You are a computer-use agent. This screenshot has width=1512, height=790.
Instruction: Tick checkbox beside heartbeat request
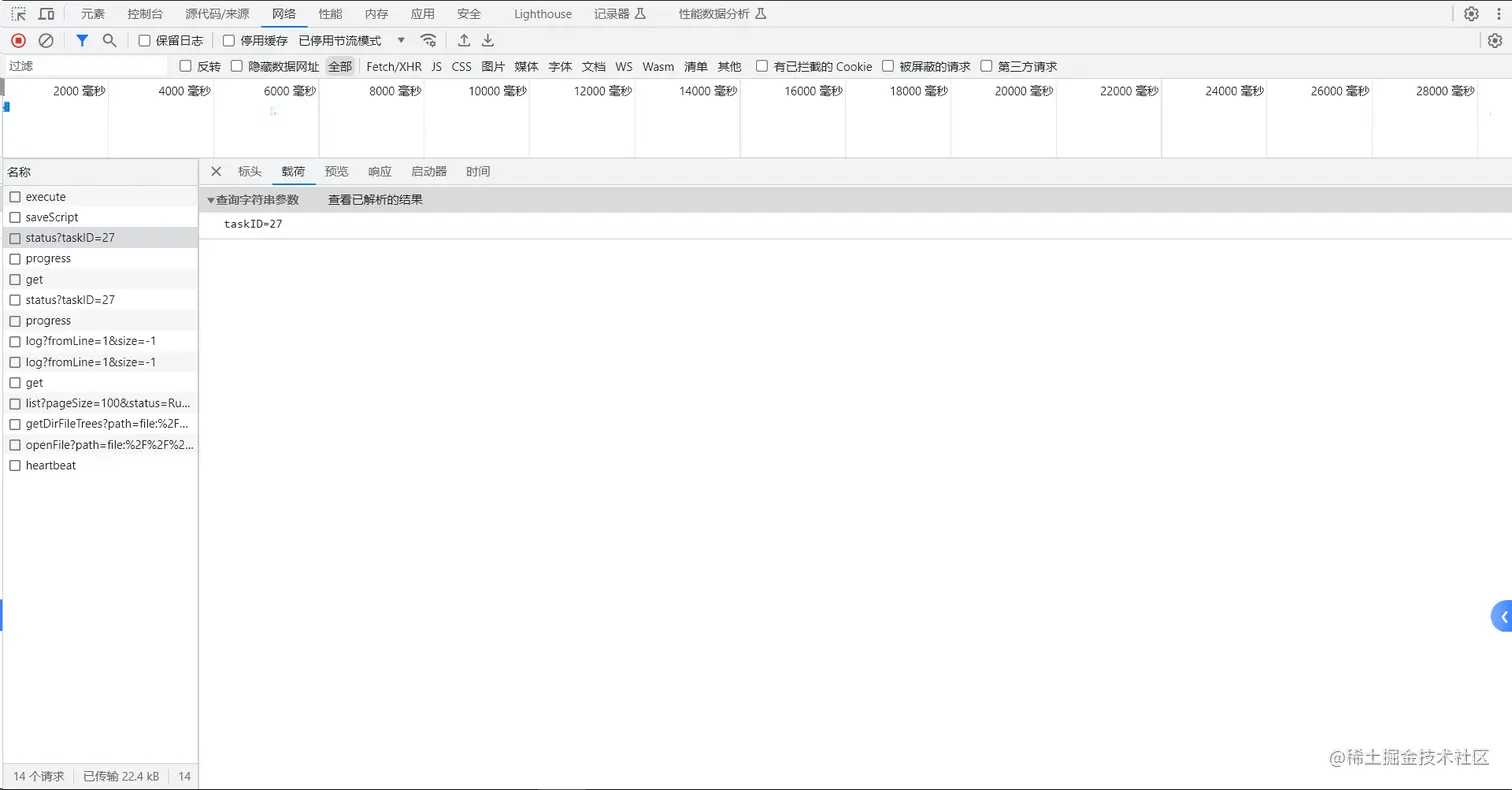(x=15, y=465)
